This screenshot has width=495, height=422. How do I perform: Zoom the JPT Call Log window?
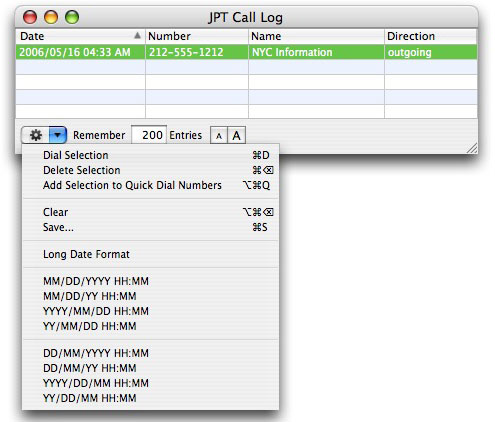tap(72, 17)
